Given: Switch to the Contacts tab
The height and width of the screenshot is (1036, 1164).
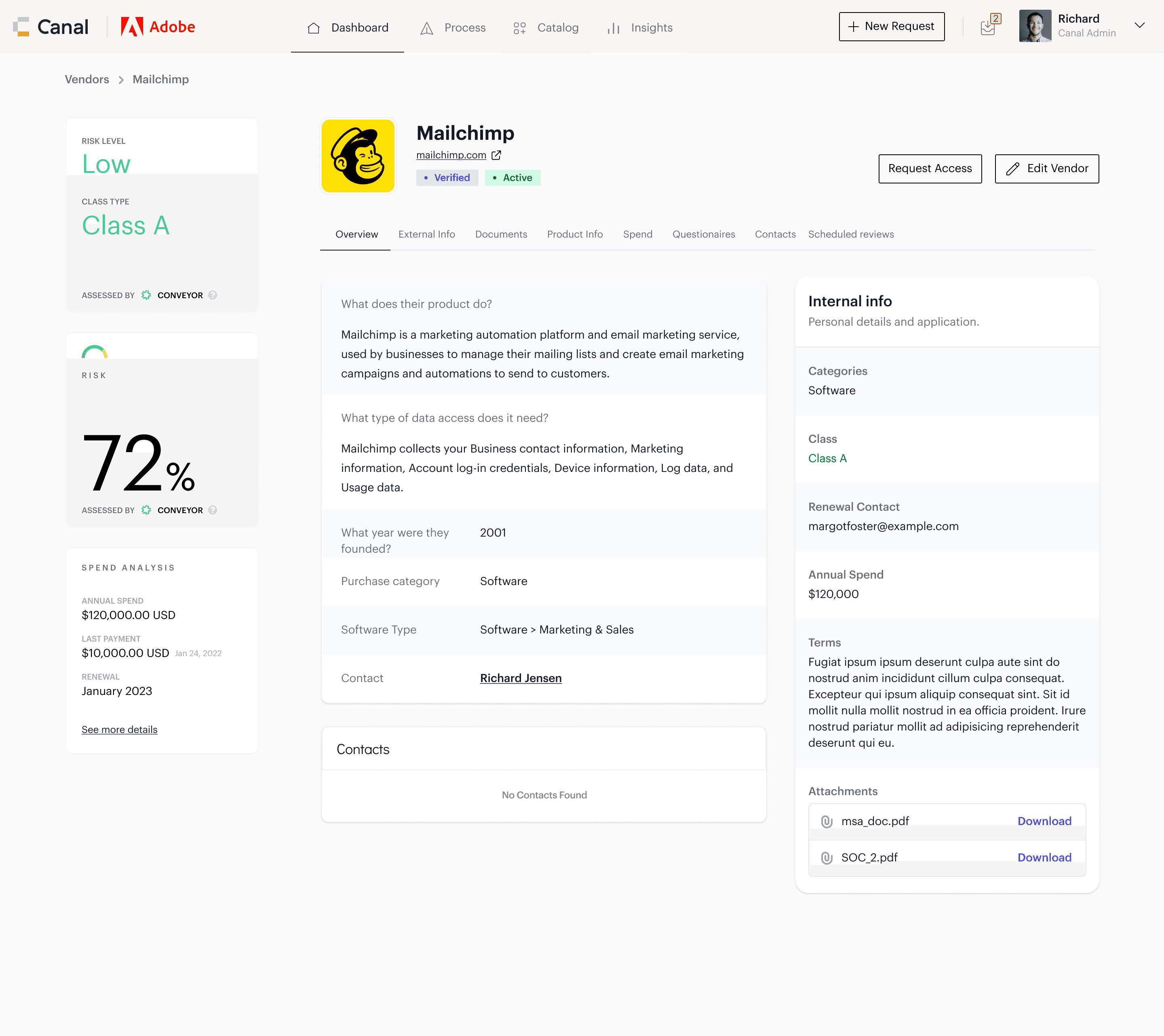Looking at the screenshot, I should [775, 234].
